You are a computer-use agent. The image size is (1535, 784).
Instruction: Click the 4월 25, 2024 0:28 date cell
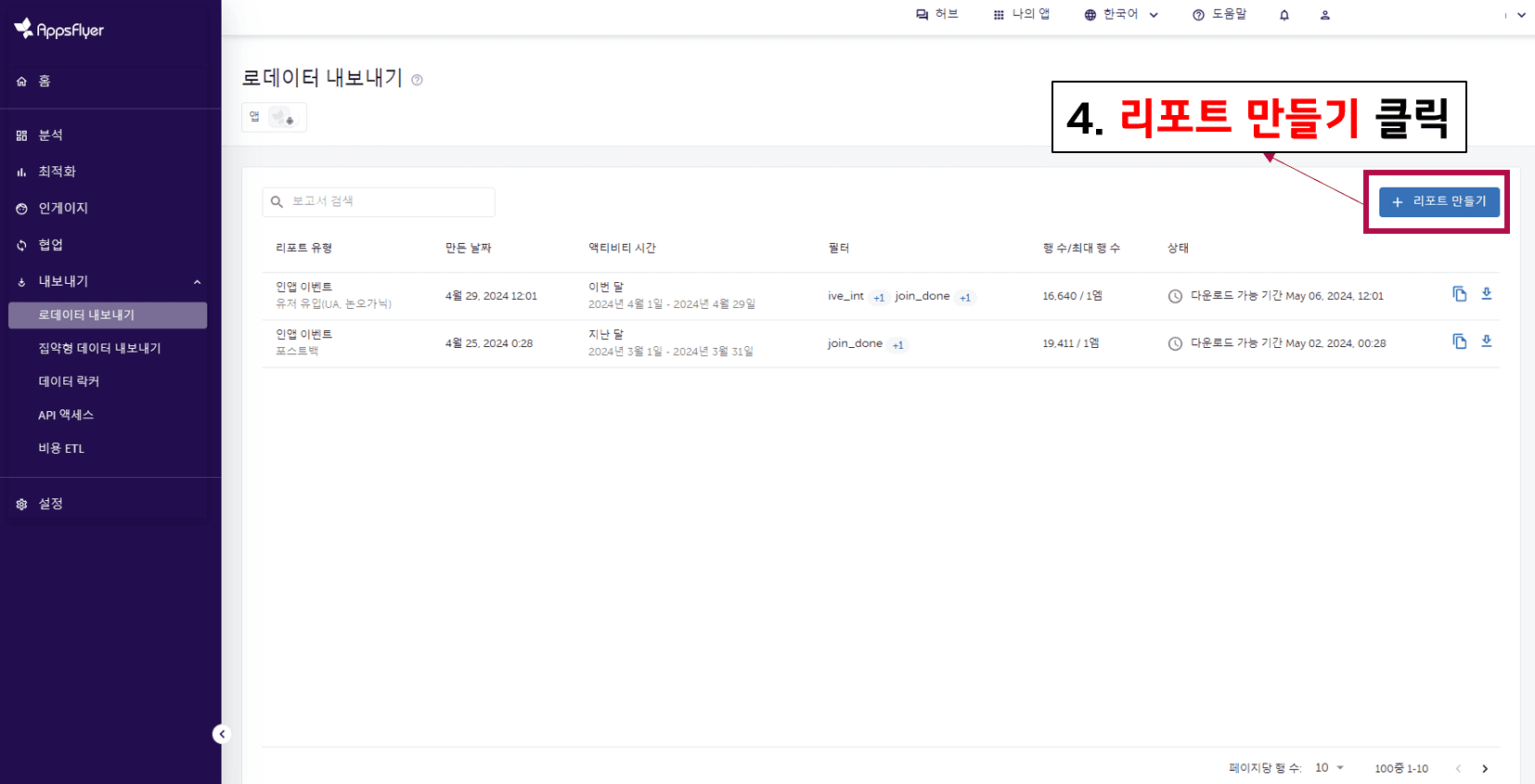(489, 343)
